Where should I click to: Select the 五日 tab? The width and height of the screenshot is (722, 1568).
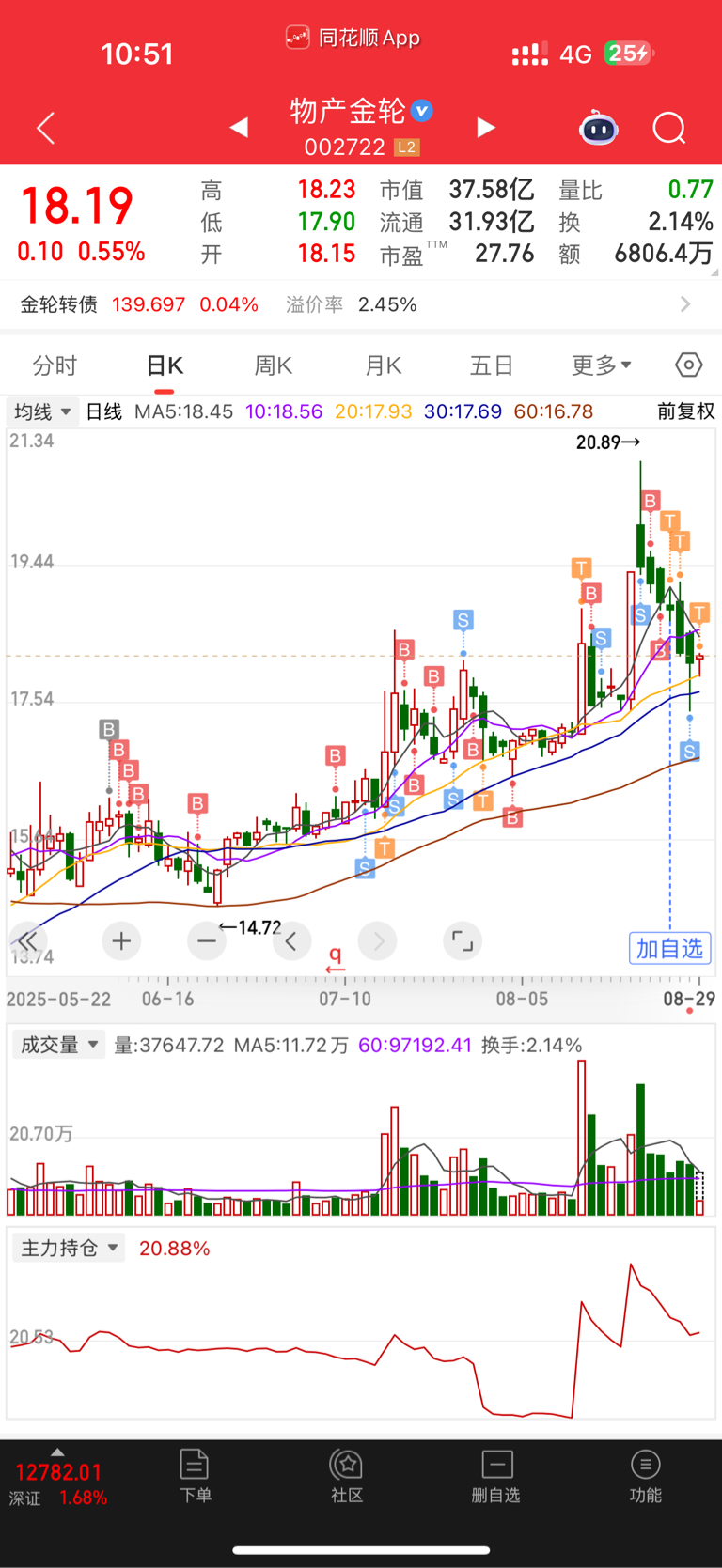(492, 365)
